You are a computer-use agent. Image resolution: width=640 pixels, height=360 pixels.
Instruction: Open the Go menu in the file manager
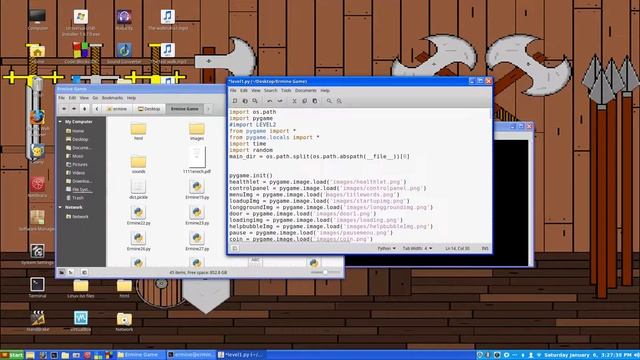[x=95, y=98]
